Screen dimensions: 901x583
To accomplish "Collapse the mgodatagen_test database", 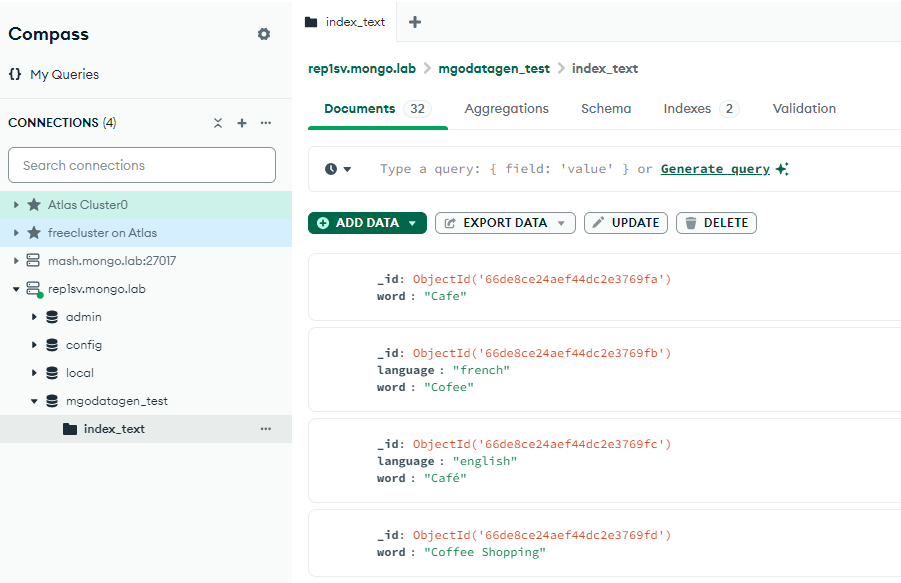I will coord(34,401).
